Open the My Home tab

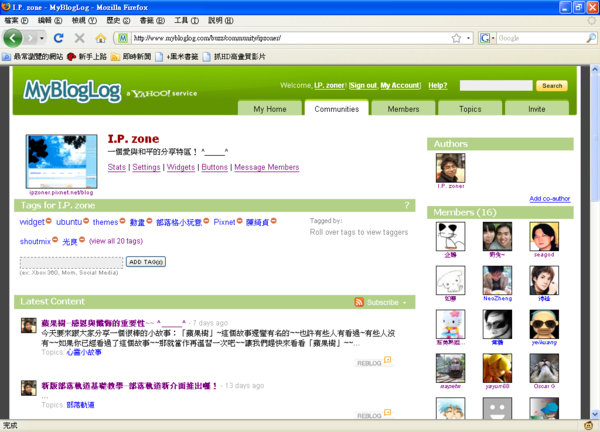(270, 109)
